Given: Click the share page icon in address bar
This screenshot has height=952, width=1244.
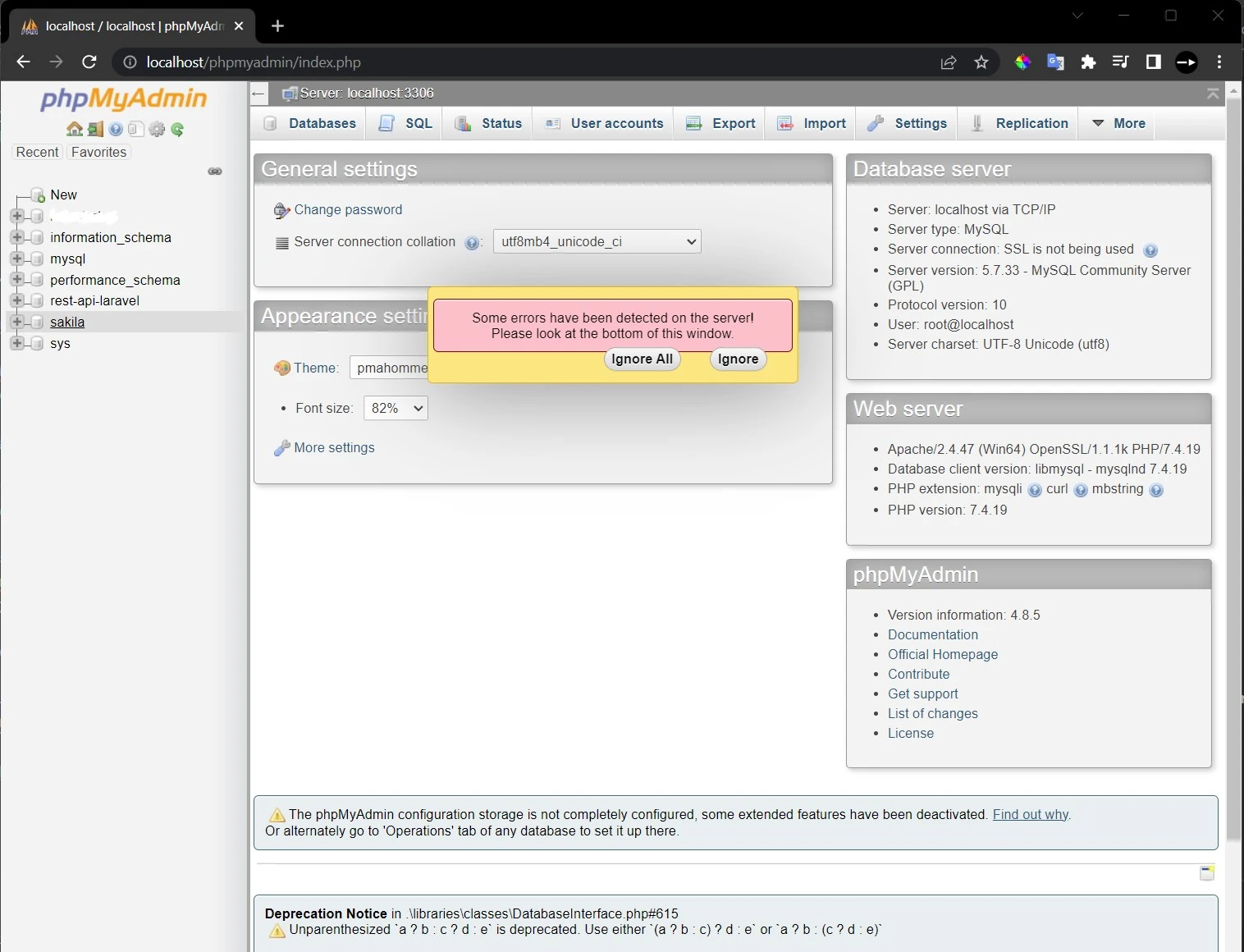Looking at the screenshot, I should pyautogui.click(x=949, y=62).
